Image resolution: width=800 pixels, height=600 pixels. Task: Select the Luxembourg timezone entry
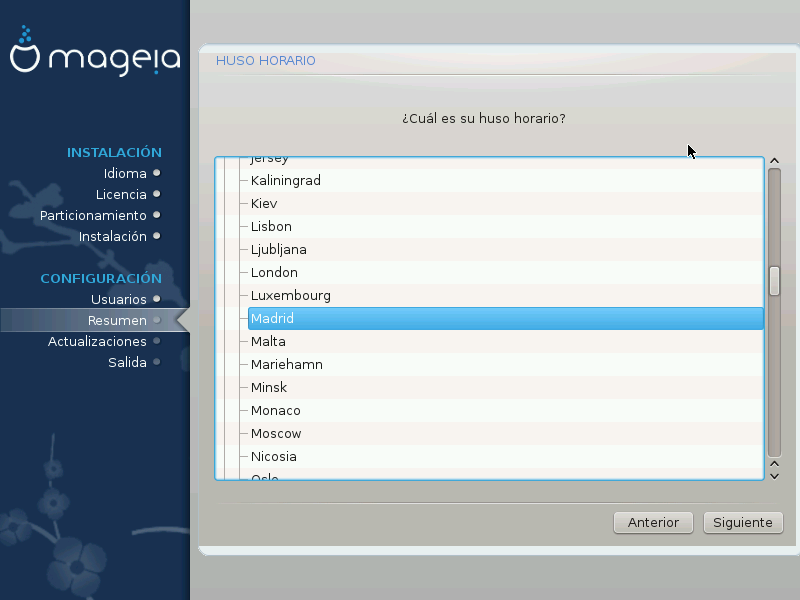click(290, 296)
